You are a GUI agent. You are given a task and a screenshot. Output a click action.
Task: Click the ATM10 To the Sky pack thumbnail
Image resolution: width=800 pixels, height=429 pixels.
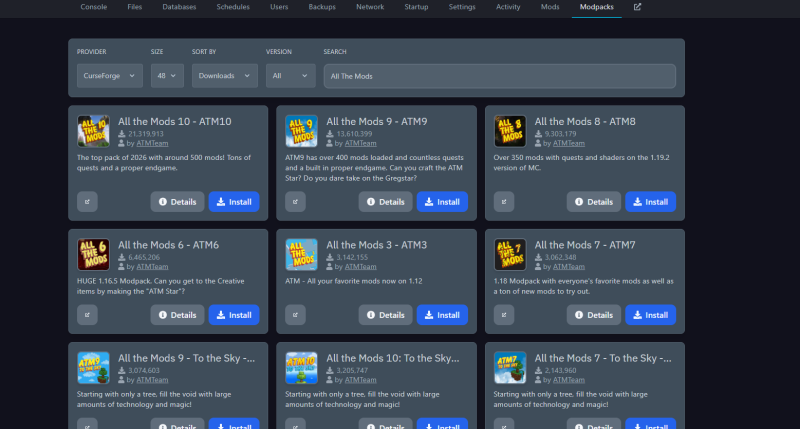click(x=302, y=368)
